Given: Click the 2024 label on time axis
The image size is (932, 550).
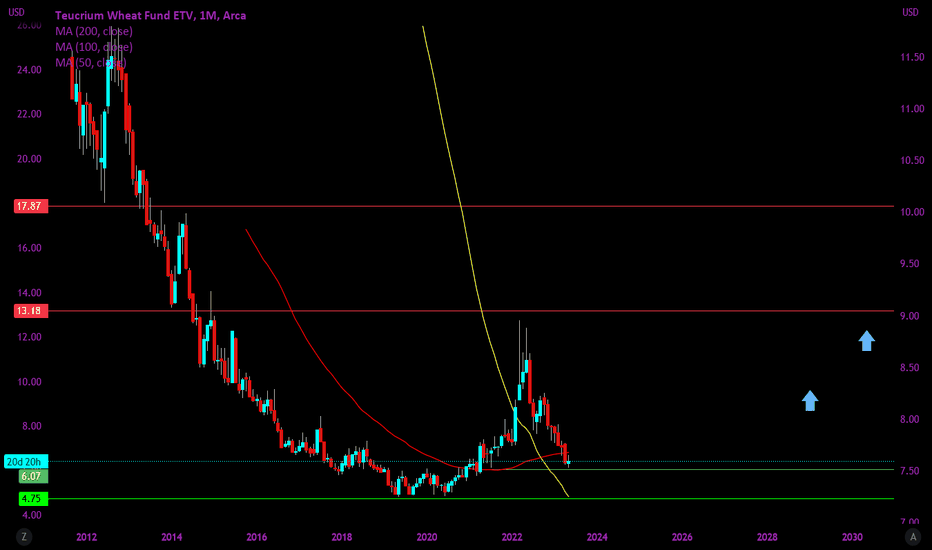Looking at the screenshot, I should pos(597,537).
